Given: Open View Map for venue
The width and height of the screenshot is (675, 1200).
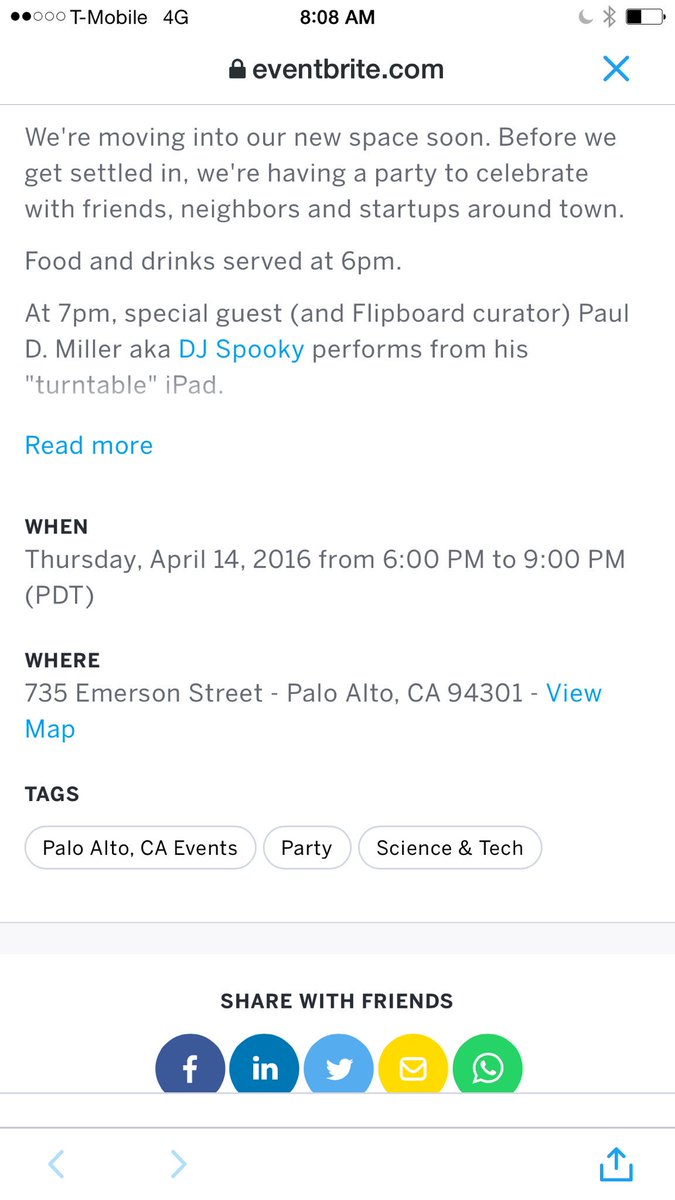Looking at the screenshot, I should [313, 711].
